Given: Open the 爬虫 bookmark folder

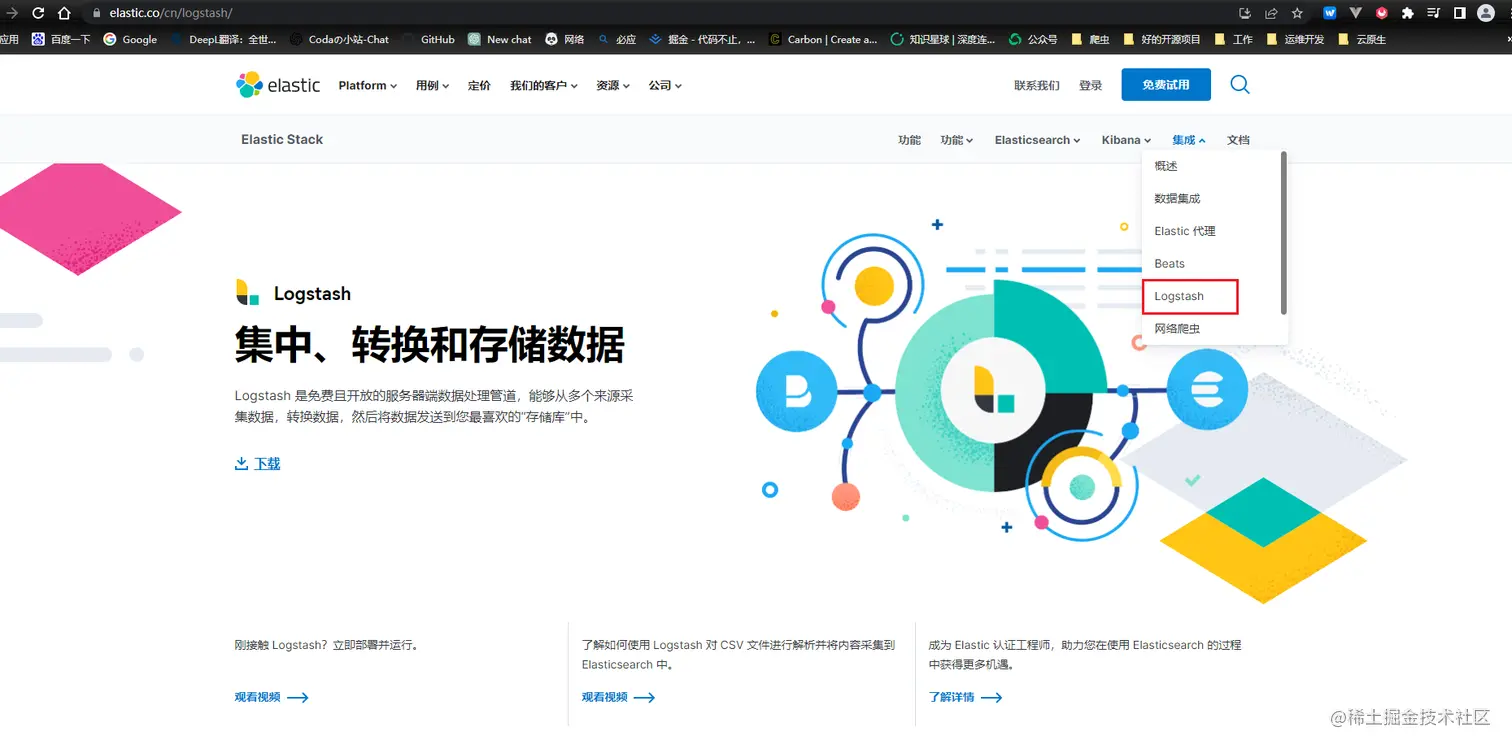Looking at the screenshot, I should point(1090,40).
